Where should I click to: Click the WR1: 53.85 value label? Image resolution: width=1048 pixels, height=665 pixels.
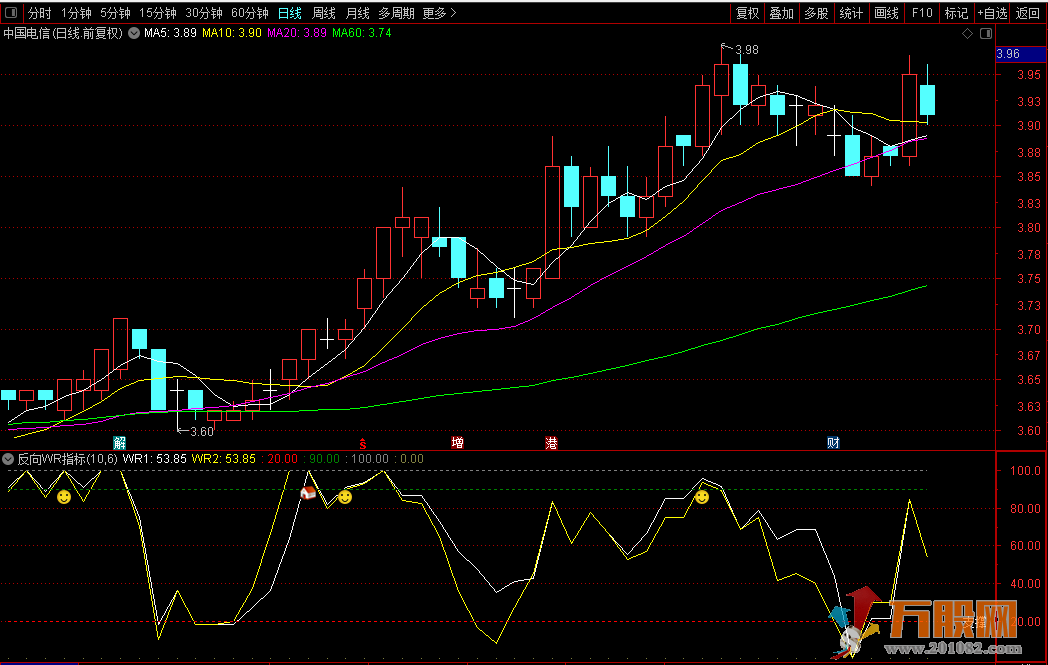point(154,459)
